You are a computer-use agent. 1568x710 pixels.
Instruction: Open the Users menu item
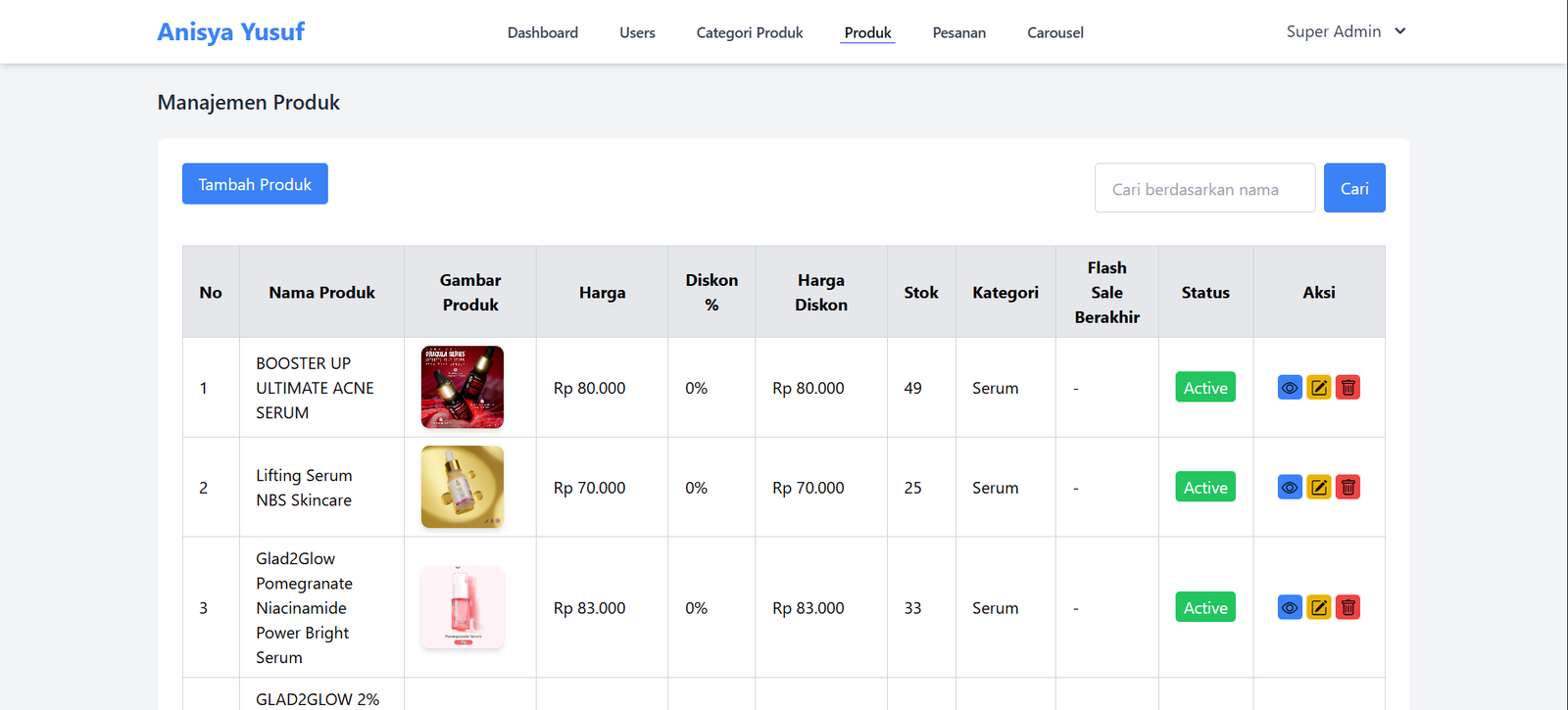click(x=637, y=32)
